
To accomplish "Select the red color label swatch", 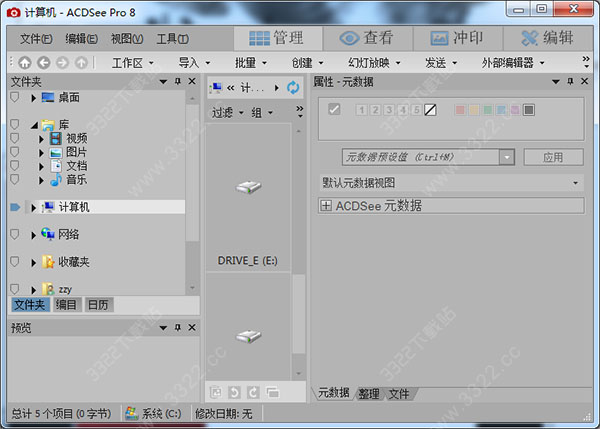I will [x=460, y=110].
